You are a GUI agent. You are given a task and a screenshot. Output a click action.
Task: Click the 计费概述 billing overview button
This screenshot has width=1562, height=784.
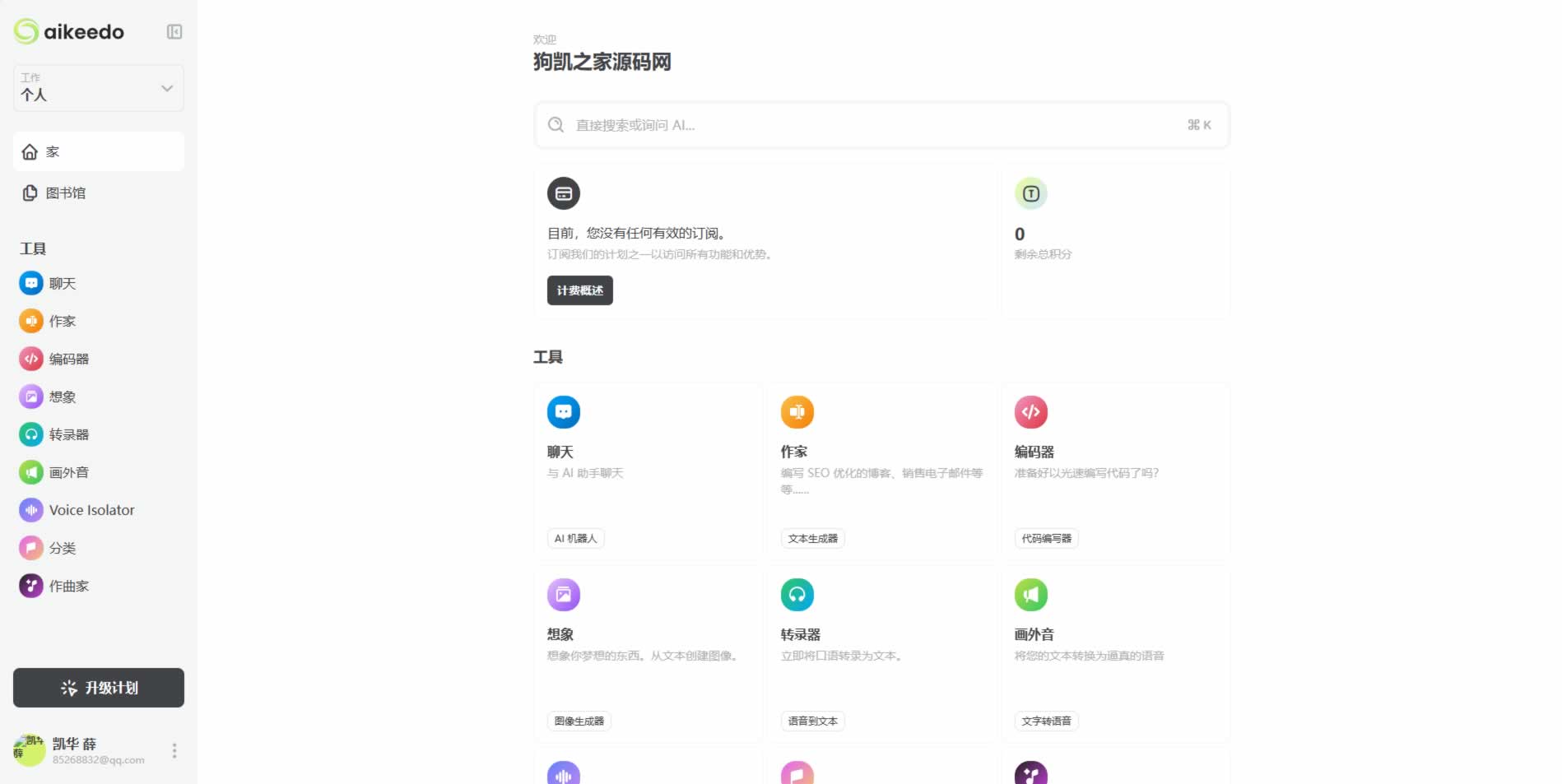579,290
